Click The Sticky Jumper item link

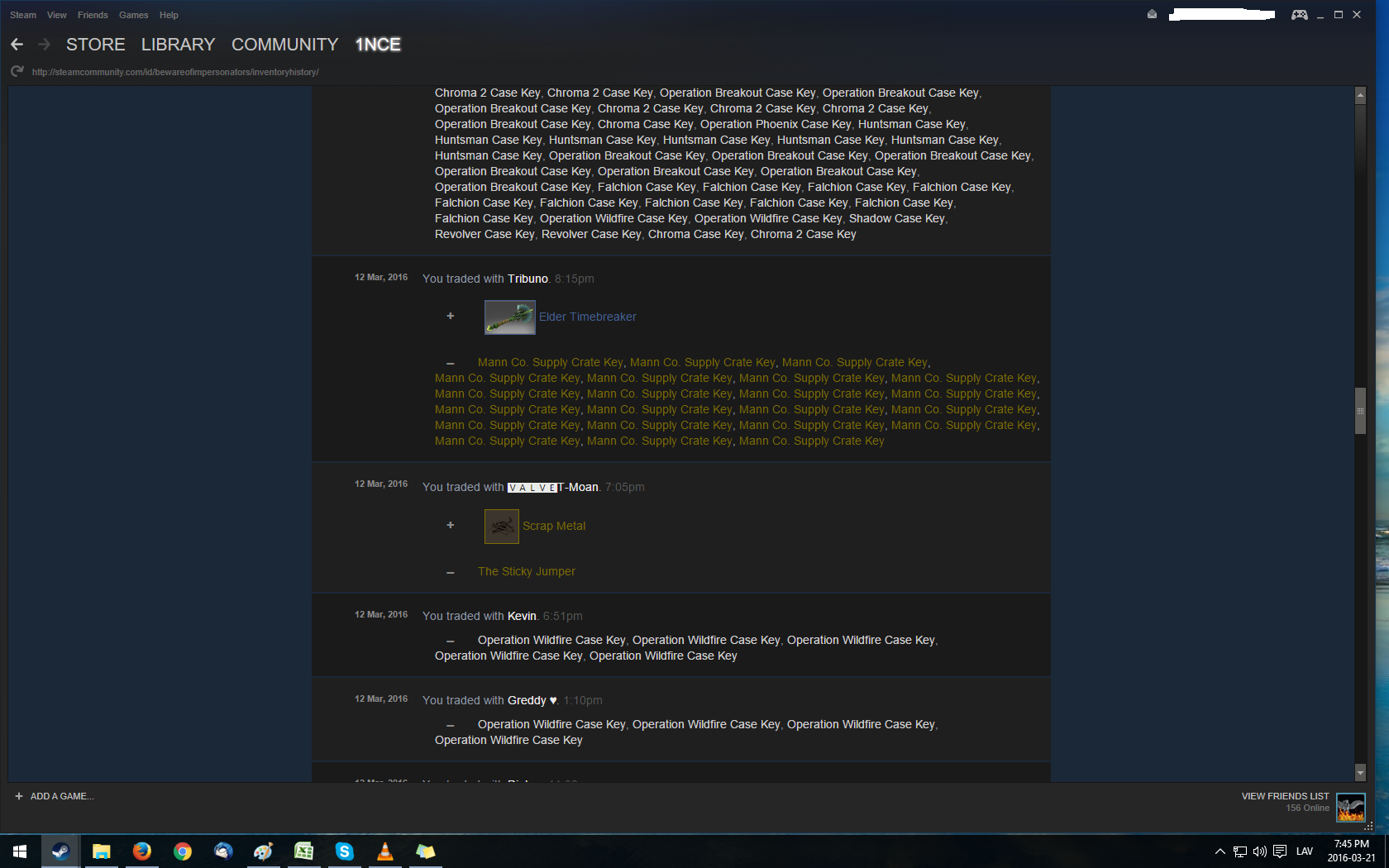click(x=526, y=571)
